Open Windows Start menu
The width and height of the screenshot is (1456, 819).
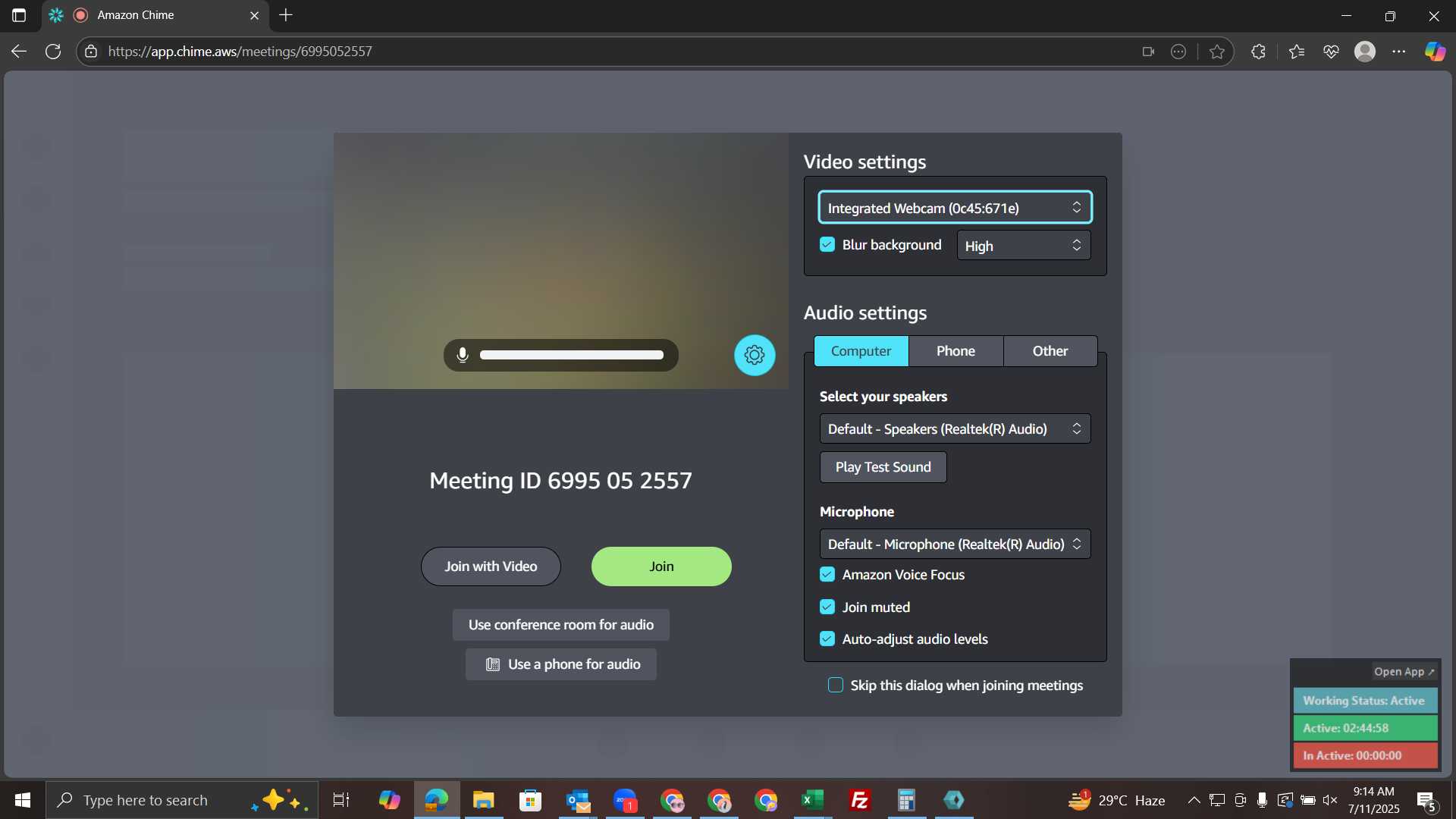point(23,800)
